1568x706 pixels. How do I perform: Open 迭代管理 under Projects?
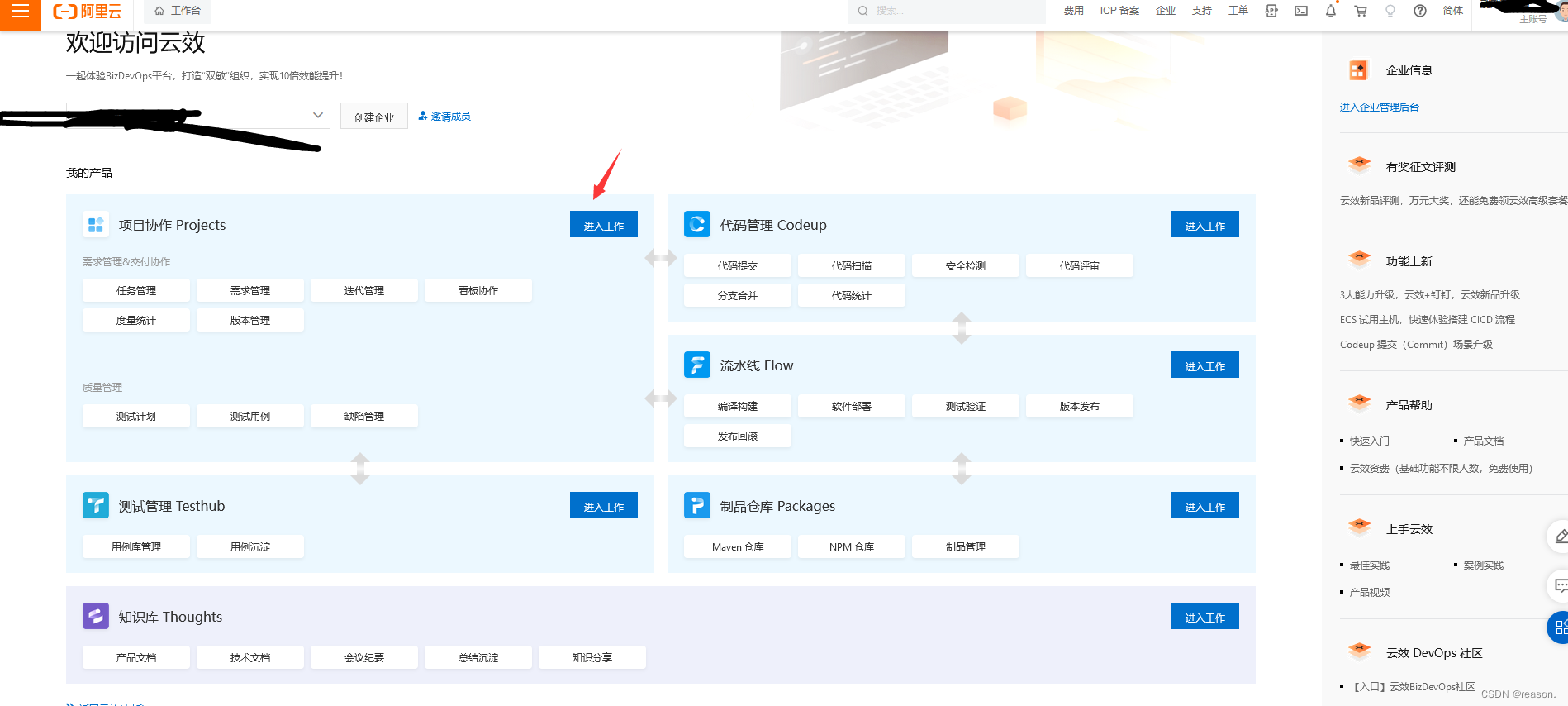(364, 290)
